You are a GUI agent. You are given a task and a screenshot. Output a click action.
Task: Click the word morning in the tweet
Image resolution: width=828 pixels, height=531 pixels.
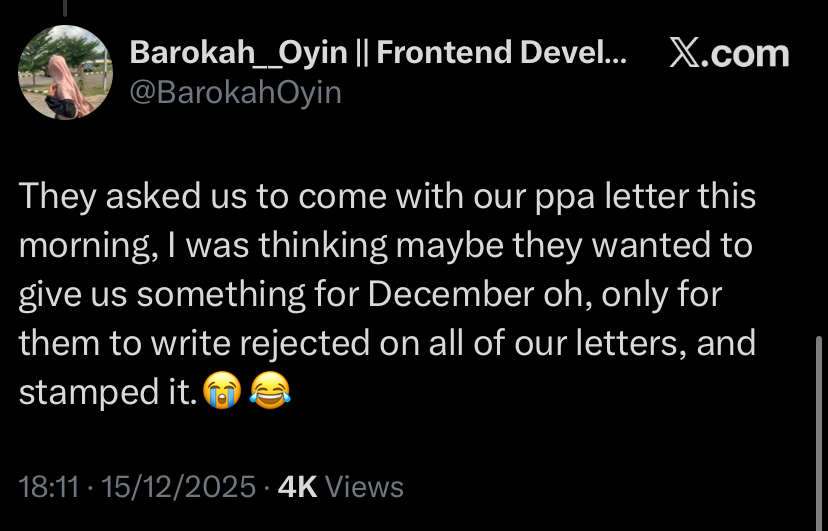(x=83, y=246)
